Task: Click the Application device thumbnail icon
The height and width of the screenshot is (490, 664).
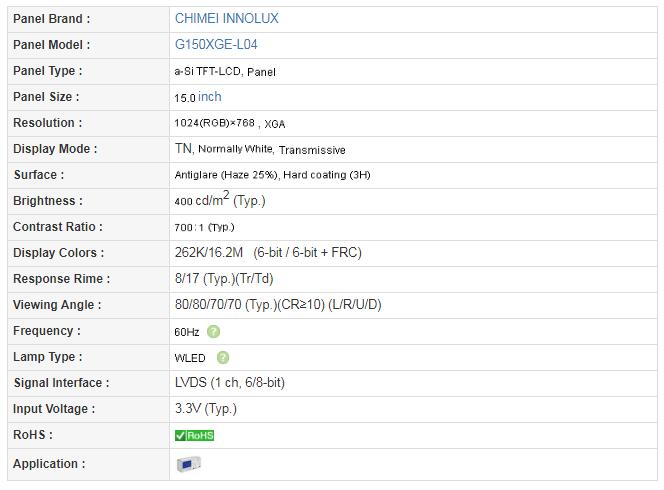Action: point(188,464)
